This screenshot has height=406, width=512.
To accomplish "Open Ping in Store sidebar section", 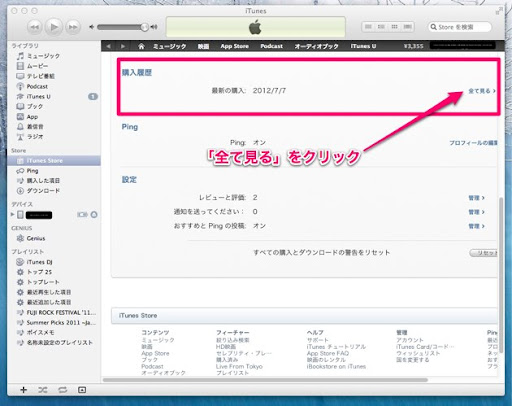I will (32, 171).
